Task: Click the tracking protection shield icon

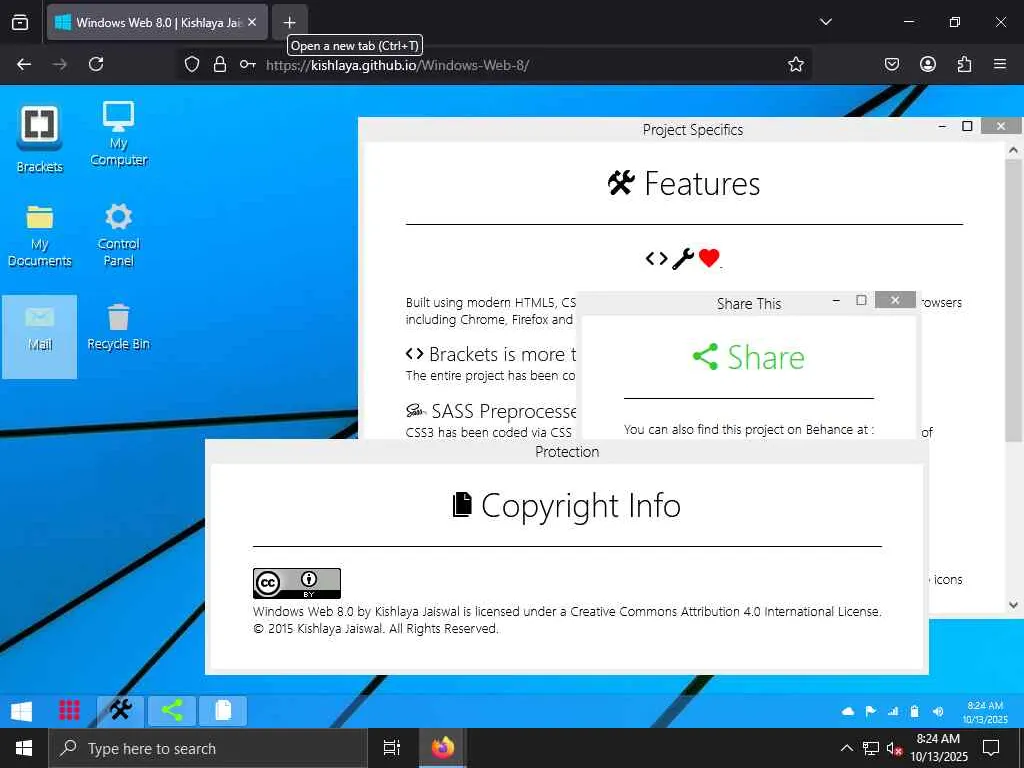Action: tap(191, 64)
